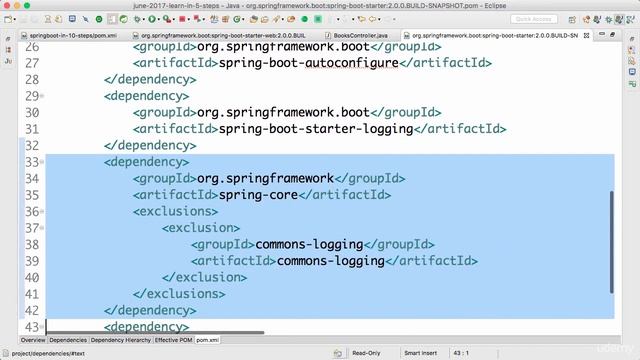
Task: Collapse the dependency block at line 33
Action: (x=42, y=162)
